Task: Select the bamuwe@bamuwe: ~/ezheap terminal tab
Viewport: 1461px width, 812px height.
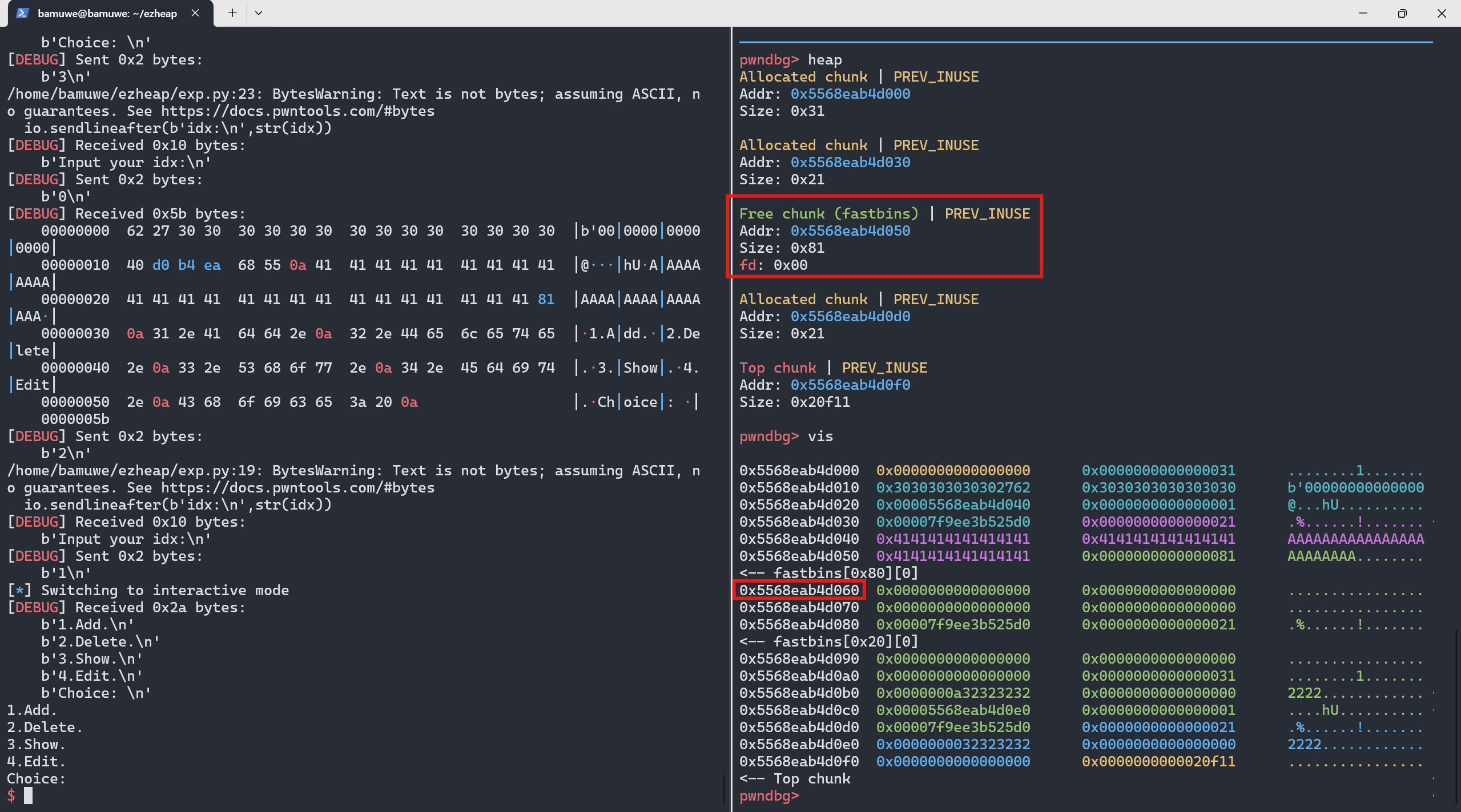Action: coord(107,13)
